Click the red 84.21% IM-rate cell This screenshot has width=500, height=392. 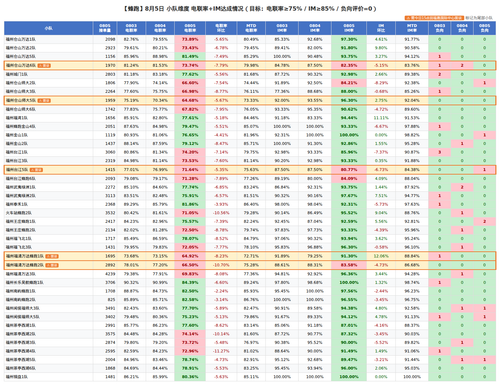[349, 83]
